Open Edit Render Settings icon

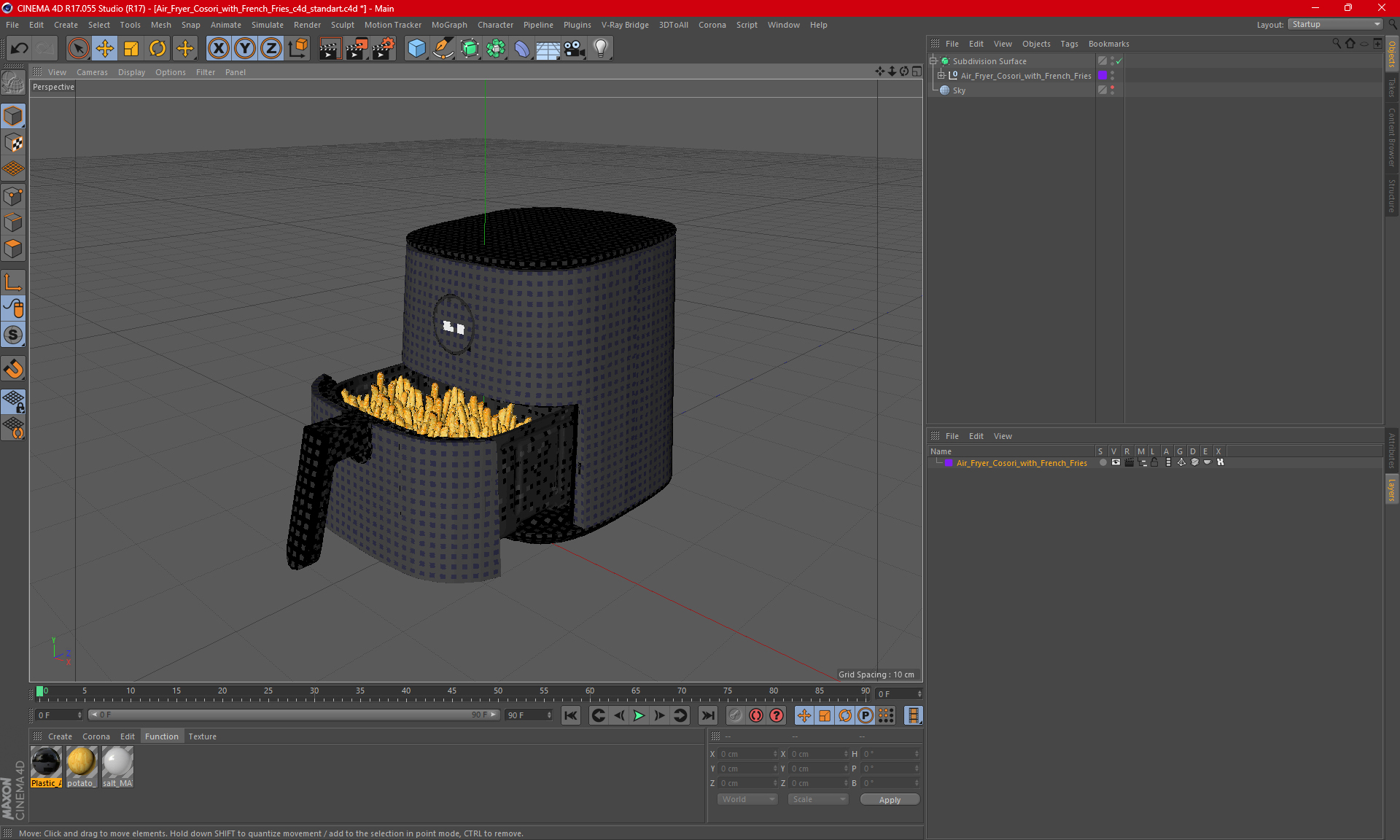[x=384, y=49]
